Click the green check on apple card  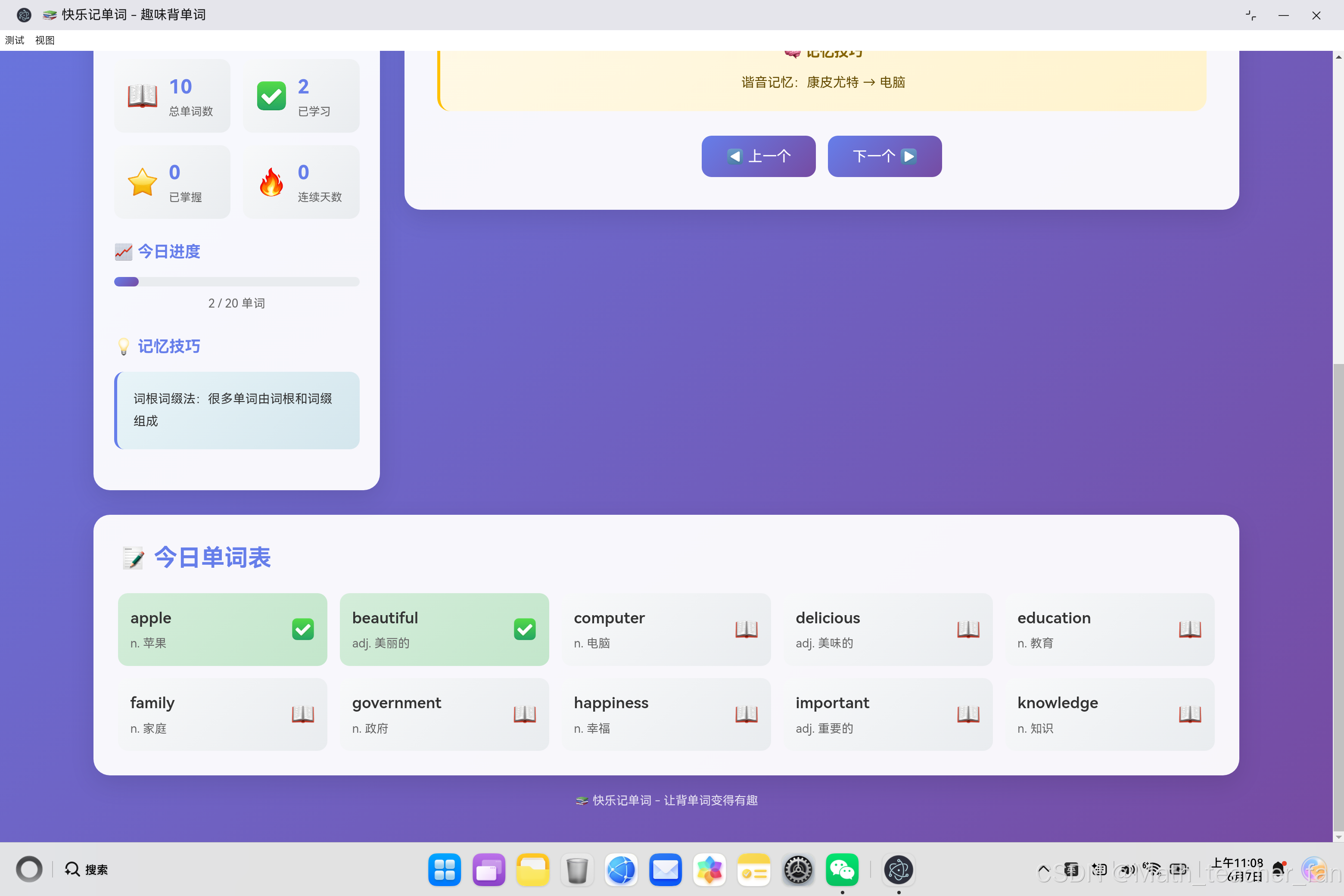coord(303,629)
